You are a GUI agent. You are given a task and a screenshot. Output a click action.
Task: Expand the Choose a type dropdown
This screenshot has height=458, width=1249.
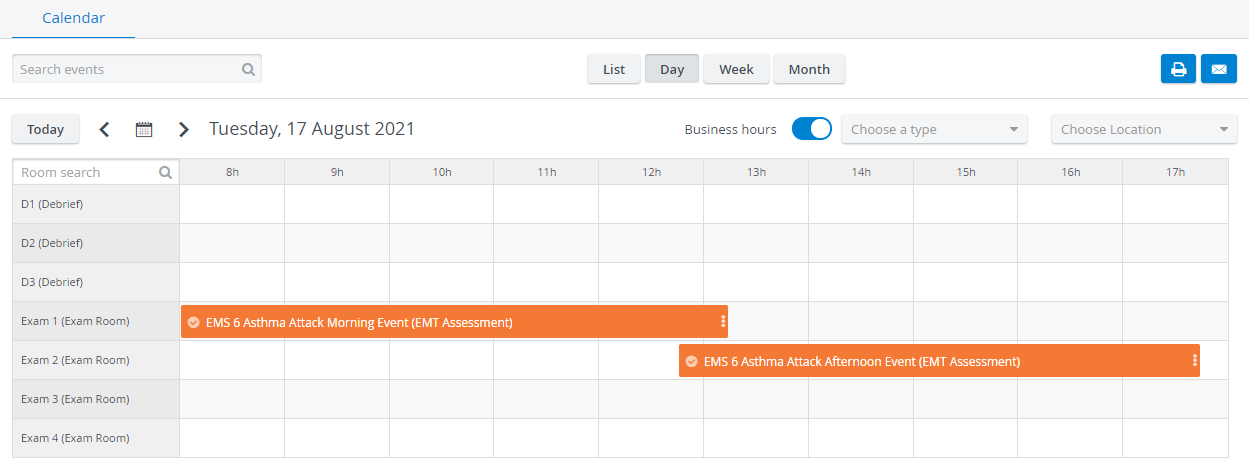pos(934,129)
